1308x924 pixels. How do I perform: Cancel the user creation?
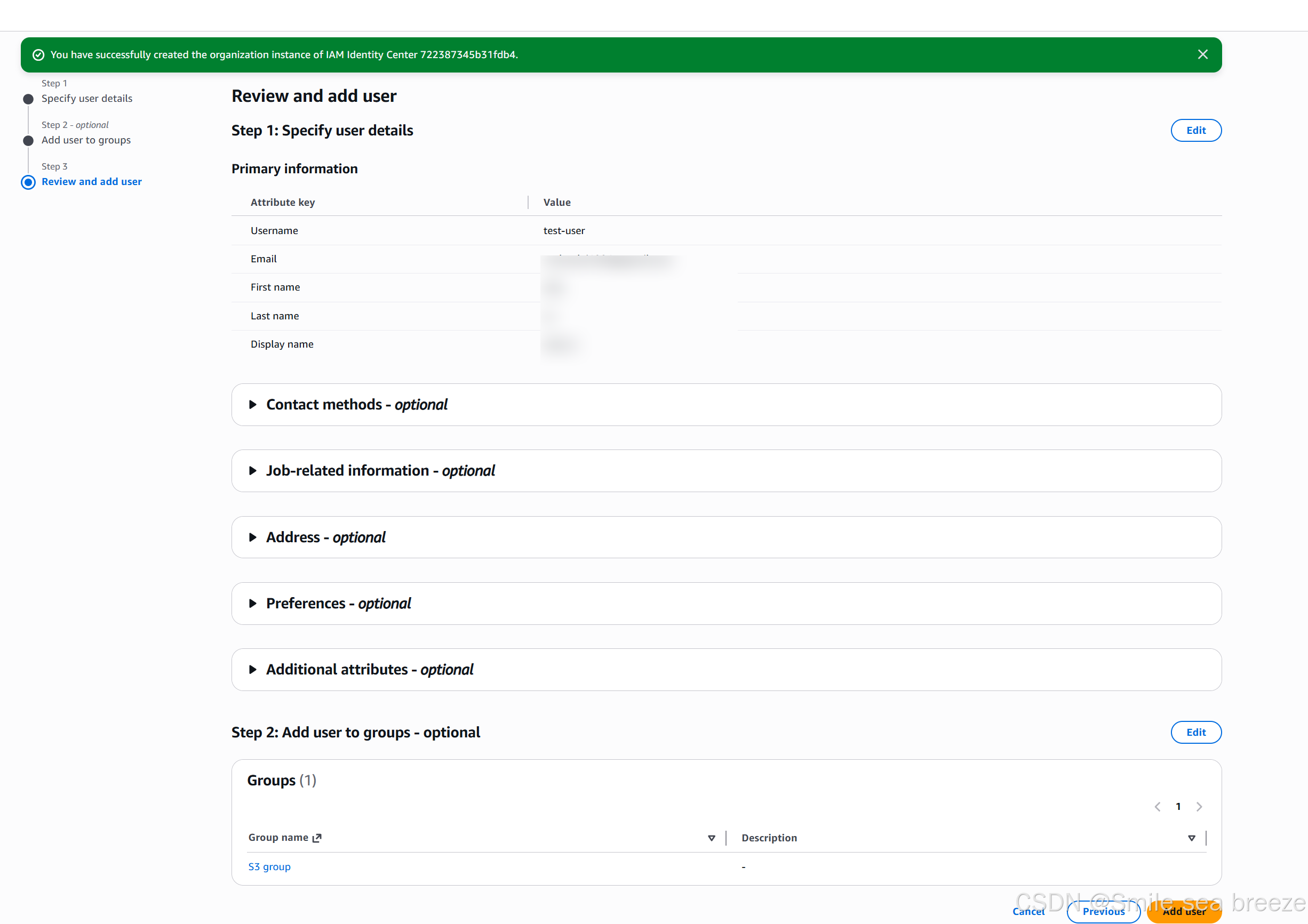click(x=1028, y=911)
